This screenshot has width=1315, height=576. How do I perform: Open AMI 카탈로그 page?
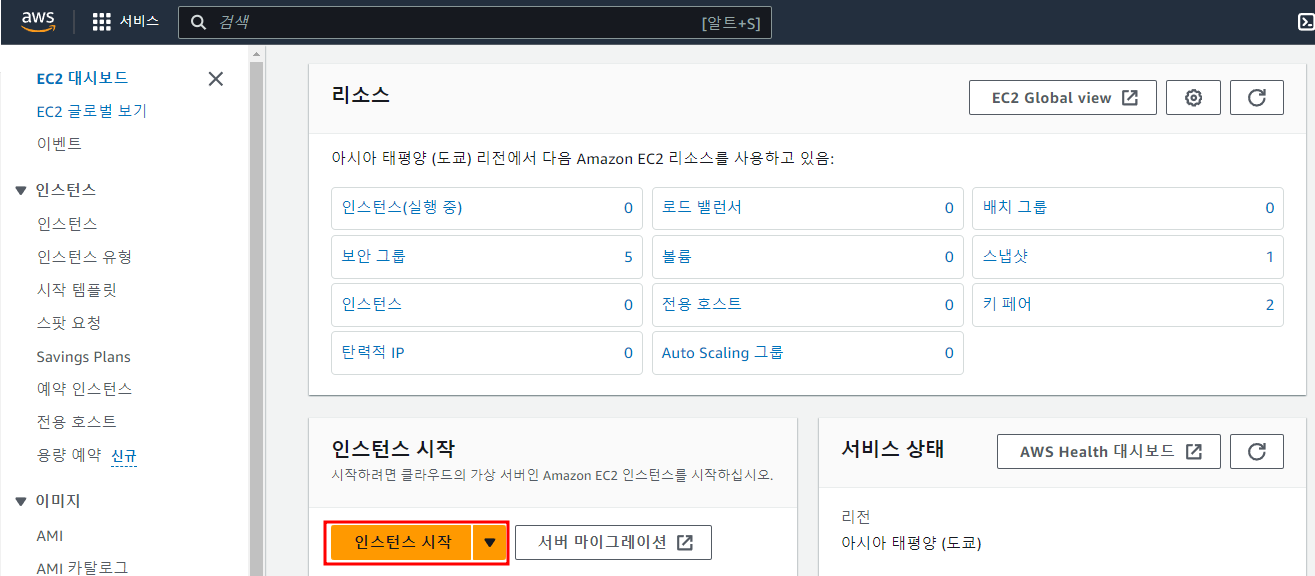pos(82,568)
